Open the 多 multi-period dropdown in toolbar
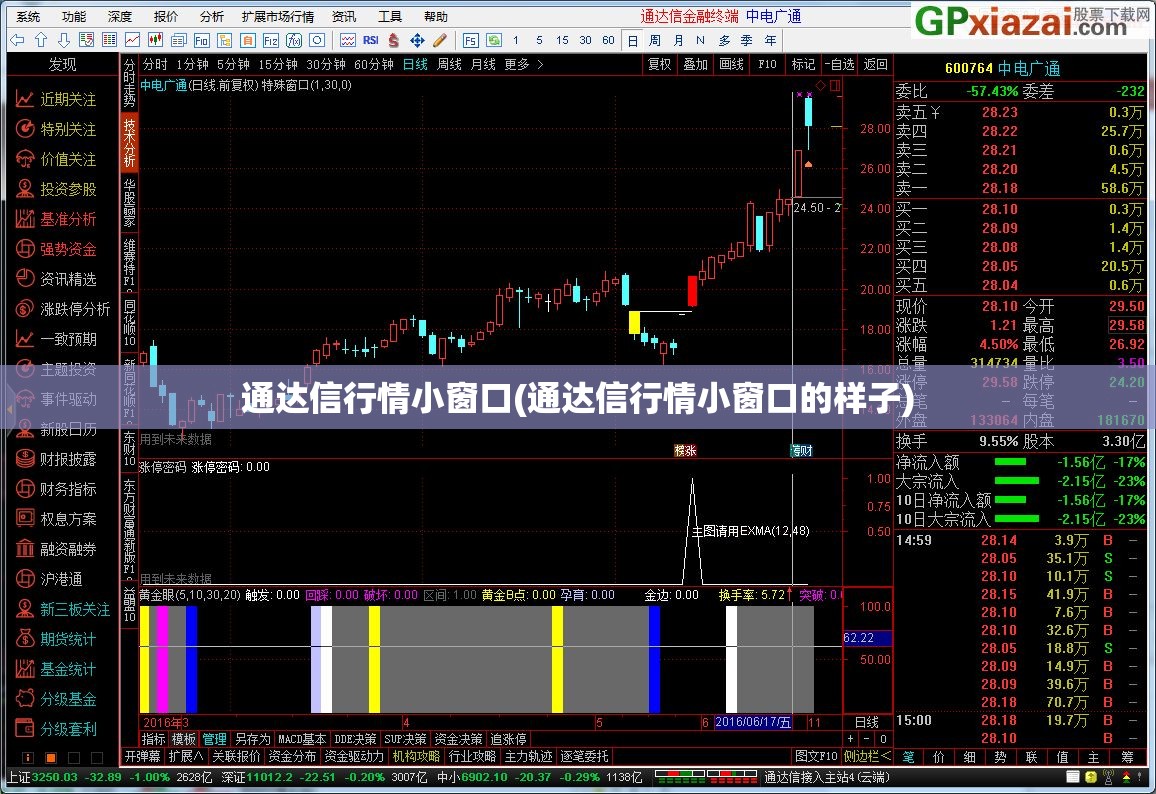This screenshot has width=1156, height=794. 724,41
